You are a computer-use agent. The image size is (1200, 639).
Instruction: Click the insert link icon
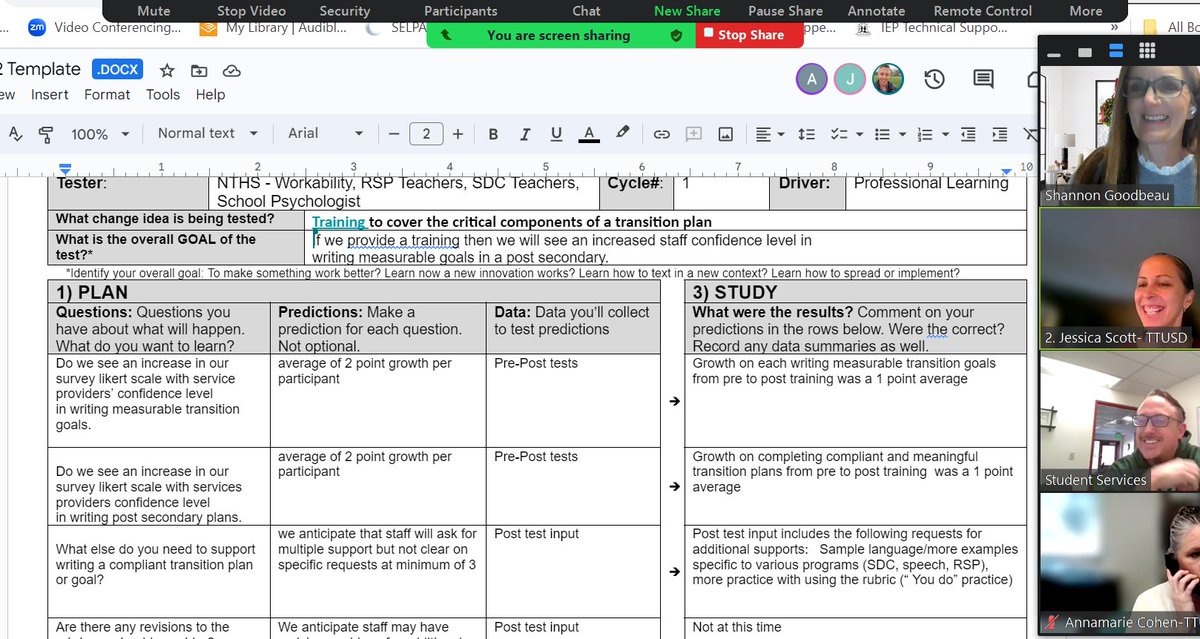[x=661, y=133]
